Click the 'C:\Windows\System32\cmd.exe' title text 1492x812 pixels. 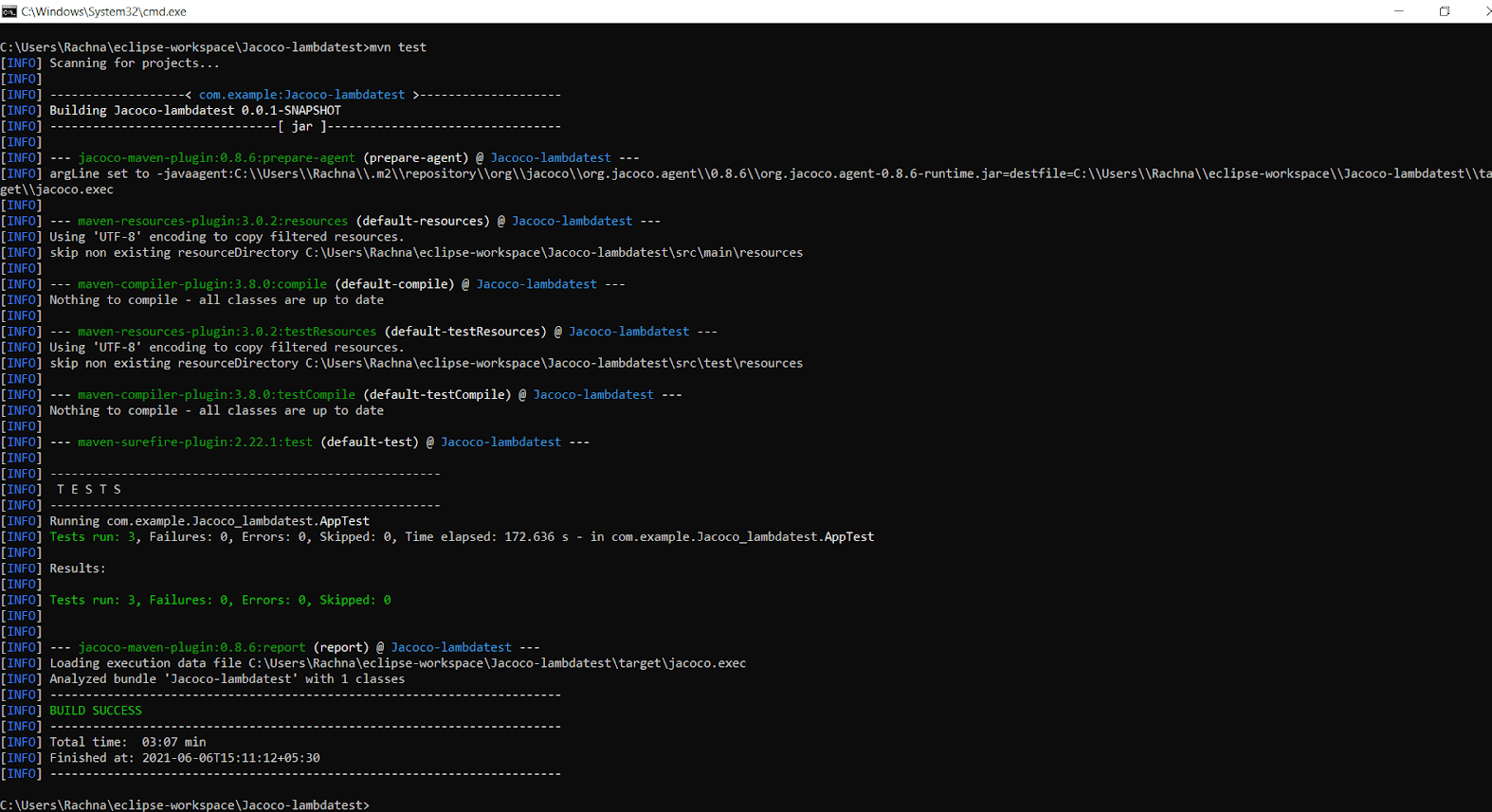(x=104, y=11)
